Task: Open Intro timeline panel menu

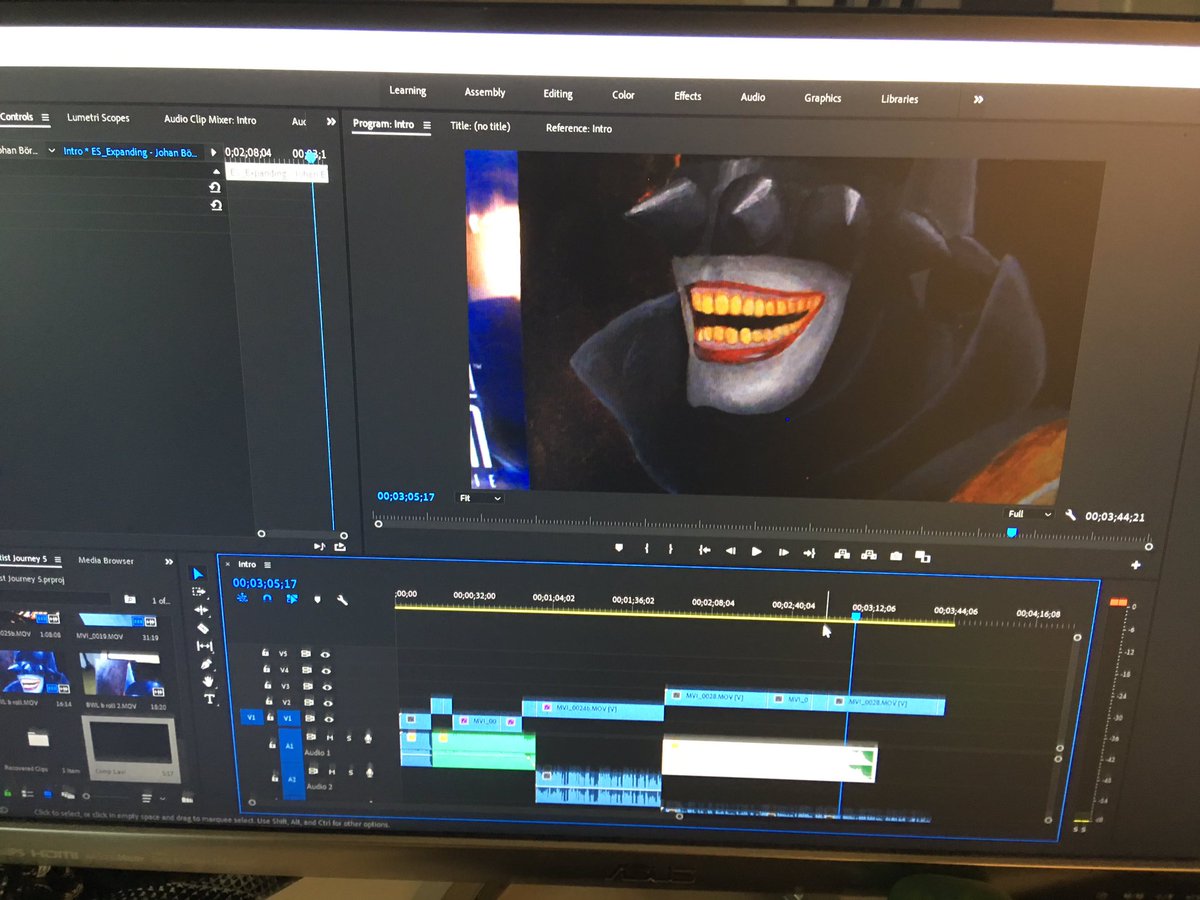Action: coord(268,565)
